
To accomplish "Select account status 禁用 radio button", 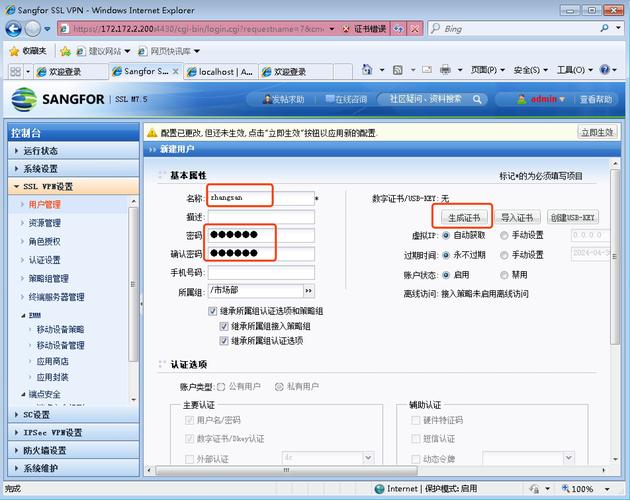I will pos(504,275).
